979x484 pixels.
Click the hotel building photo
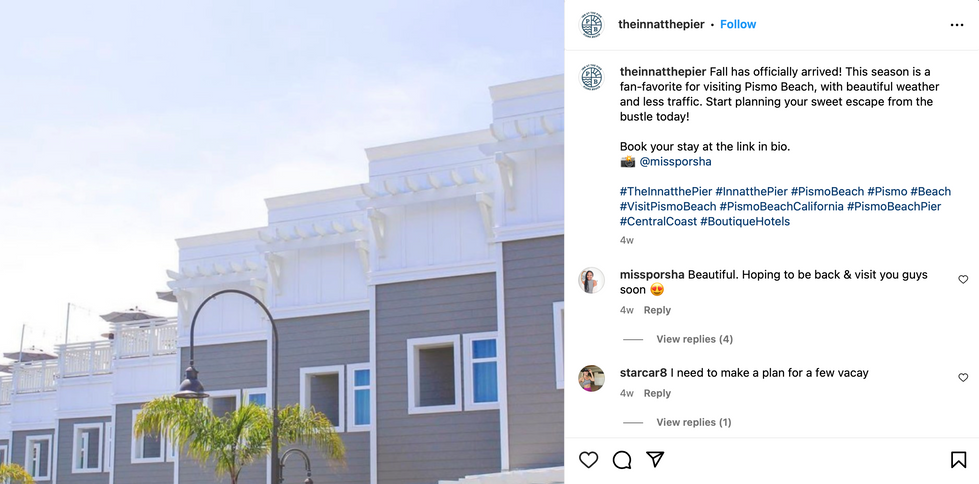282,242
